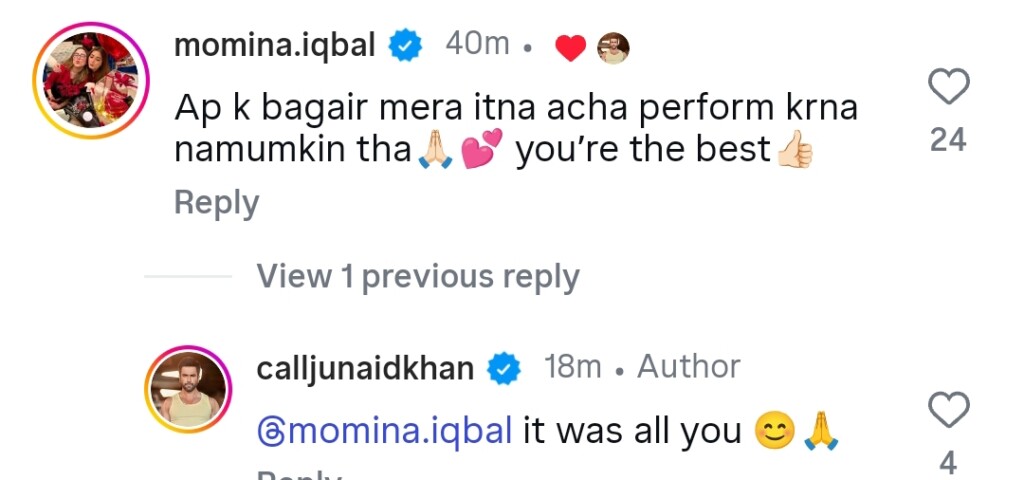Click the red heart next to 40m
Screen dimensions: 1024x480
pos(570,47)
